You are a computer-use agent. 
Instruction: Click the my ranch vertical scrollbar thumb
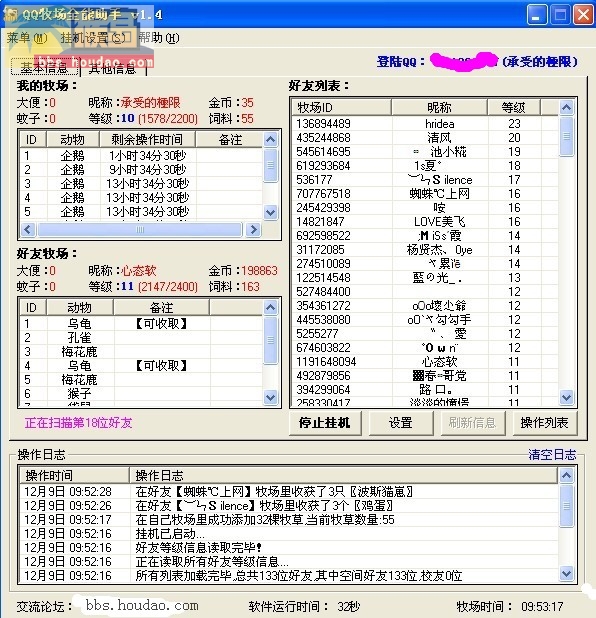coord(270,165)
